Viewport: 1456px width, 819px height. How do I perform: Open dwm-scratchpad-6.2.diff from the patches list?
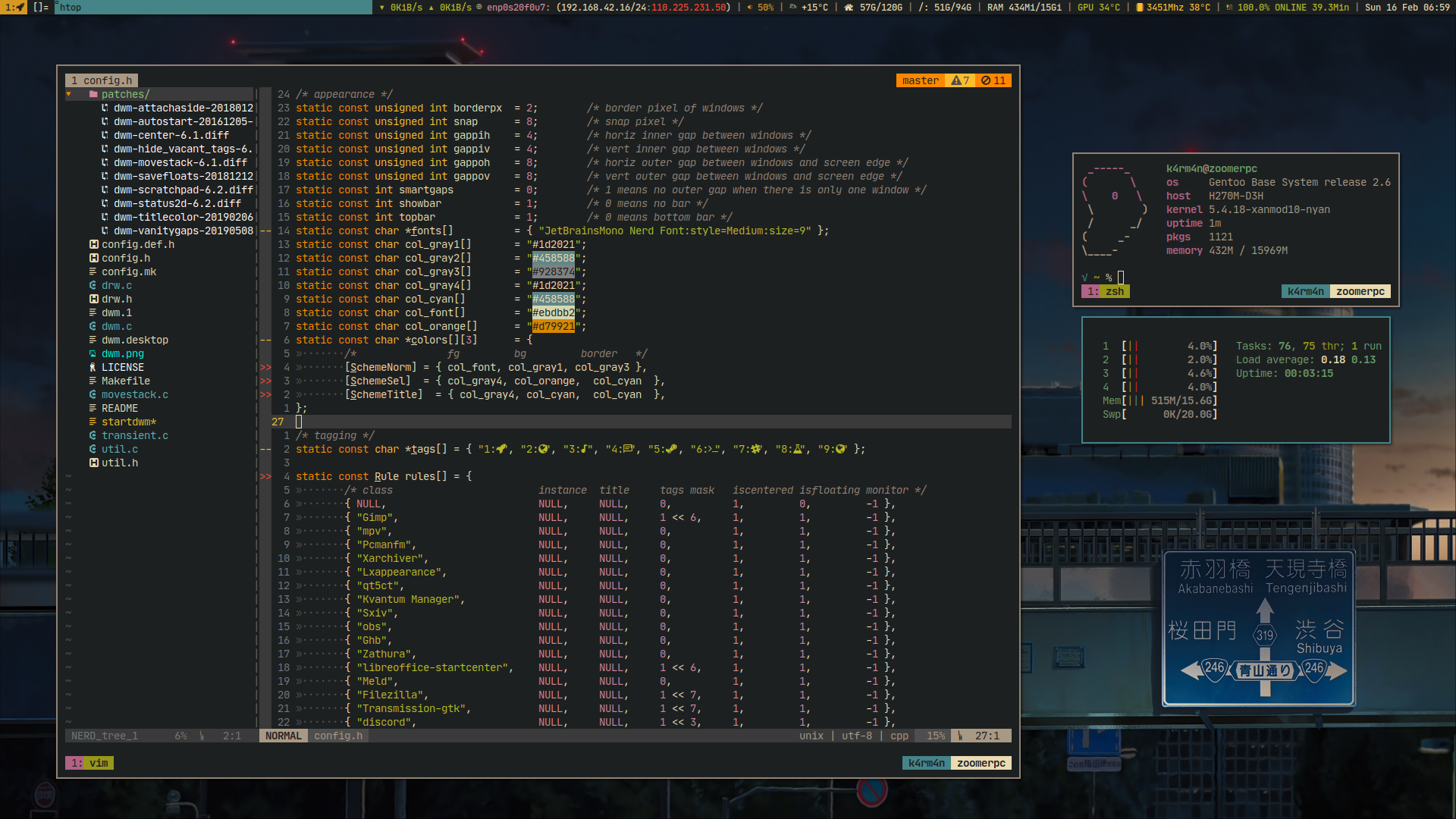click(x=183, y=190)
